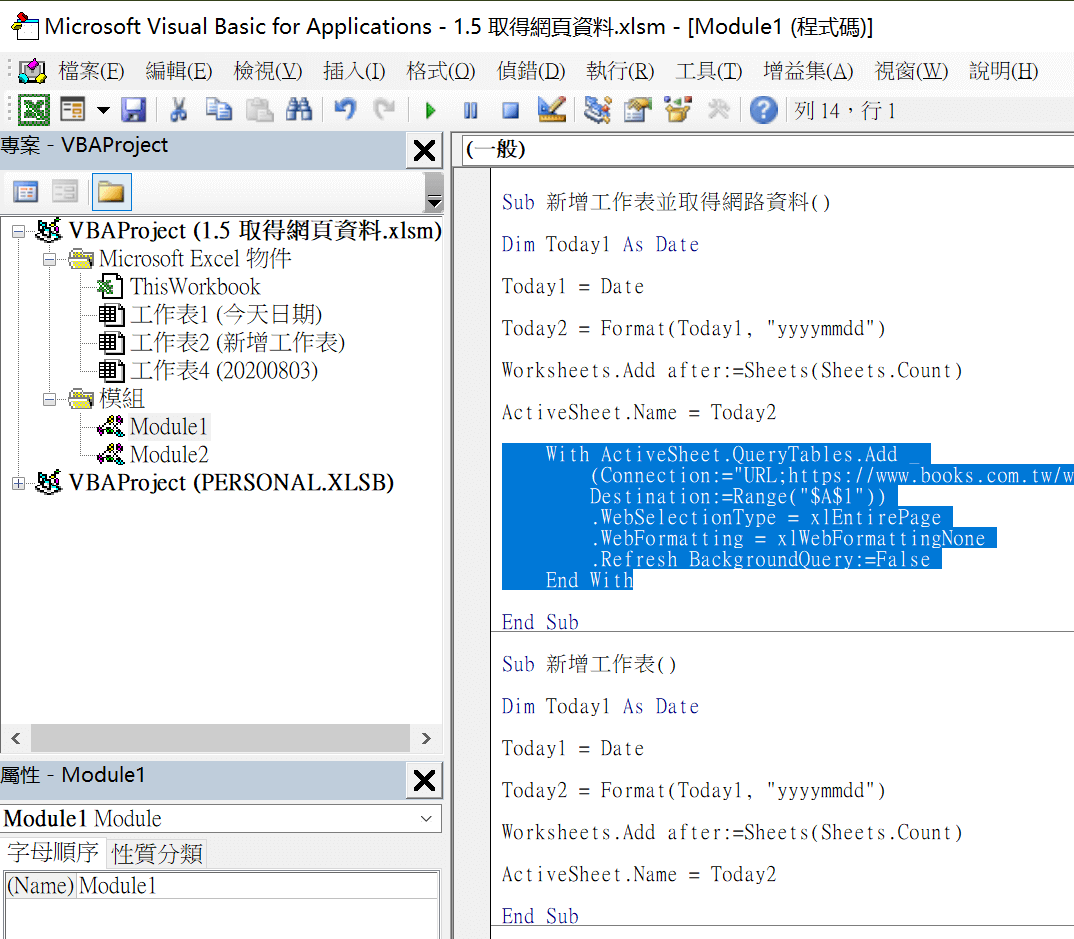Toggle Folders view in project panel
Image resolution: width=1074 pixels, height=939 pixels.
coord(111,192)
